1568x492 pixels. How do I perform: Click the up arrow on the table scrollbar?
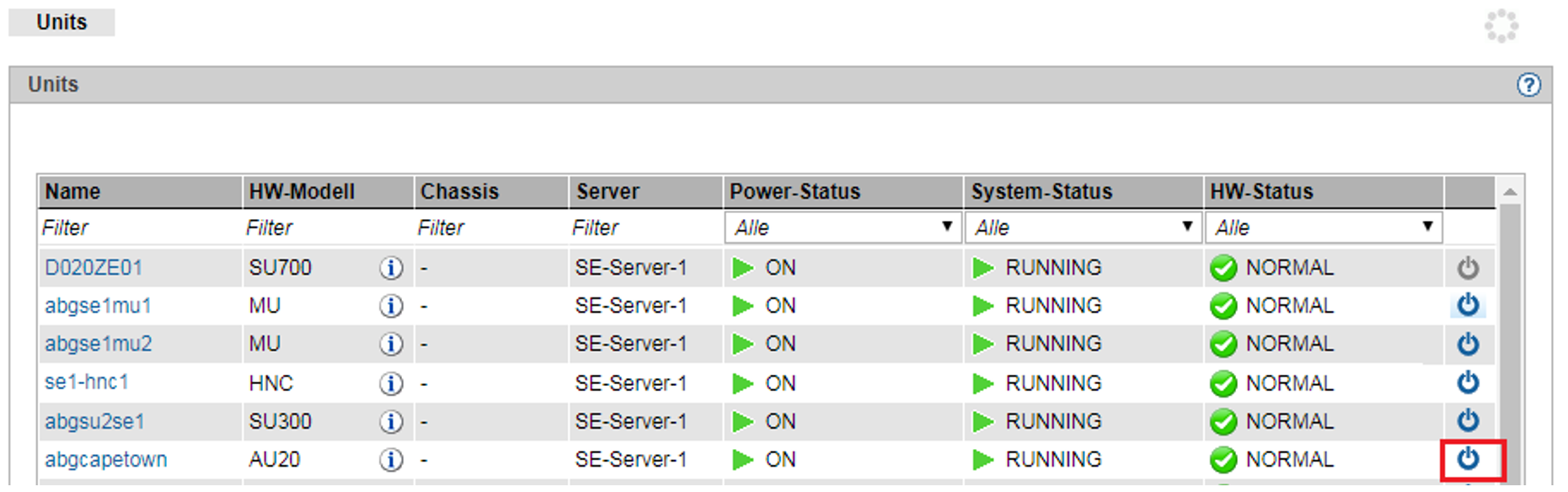point(1510,193)
